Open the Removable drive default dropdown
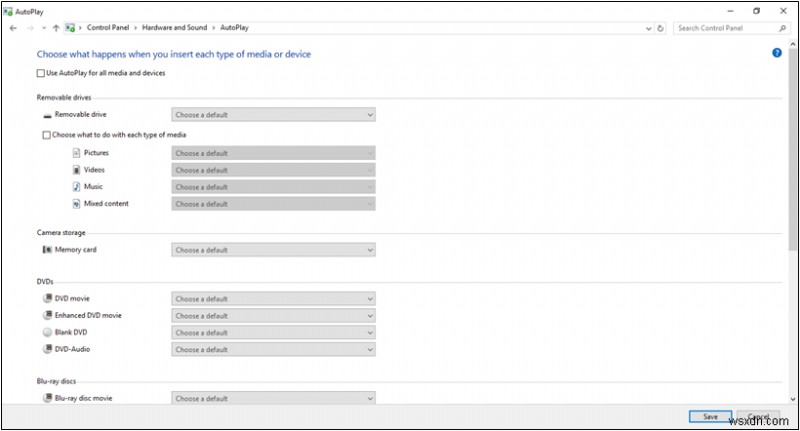This screenshot has width=800, height=431. tap(273, 115)
